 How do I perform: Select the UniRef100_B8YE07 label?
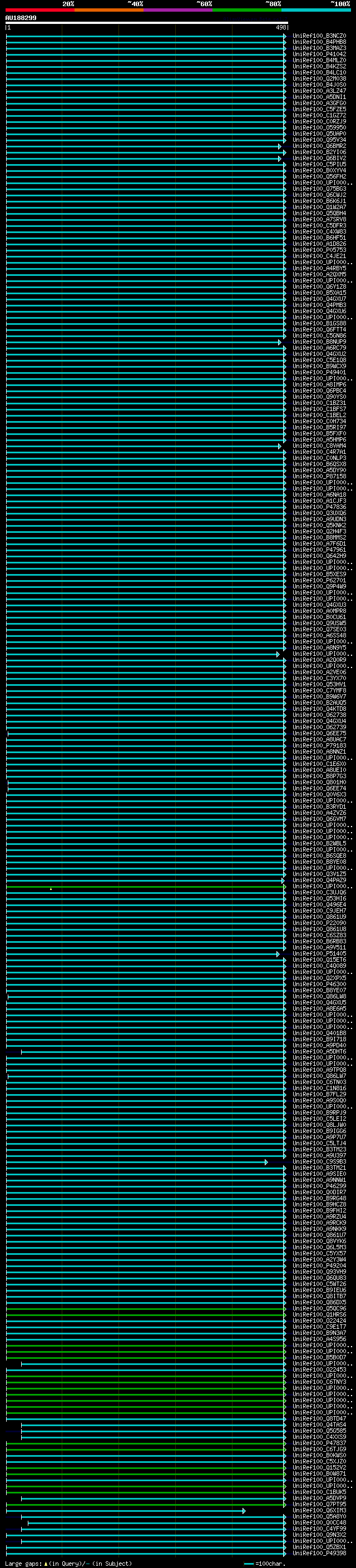[x=319, y=990]
